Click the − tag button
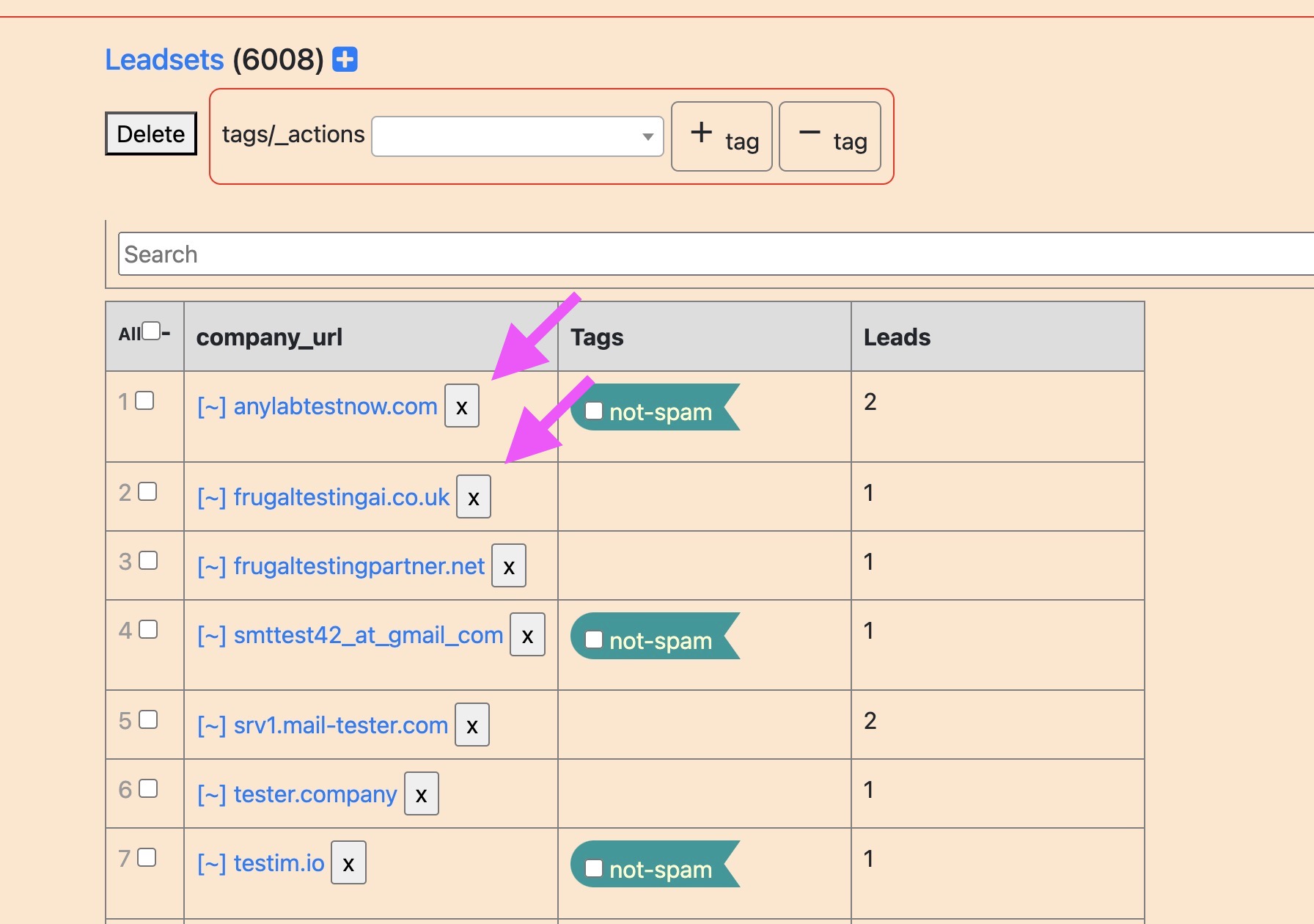1314x924 pixels. pos(830,136)
